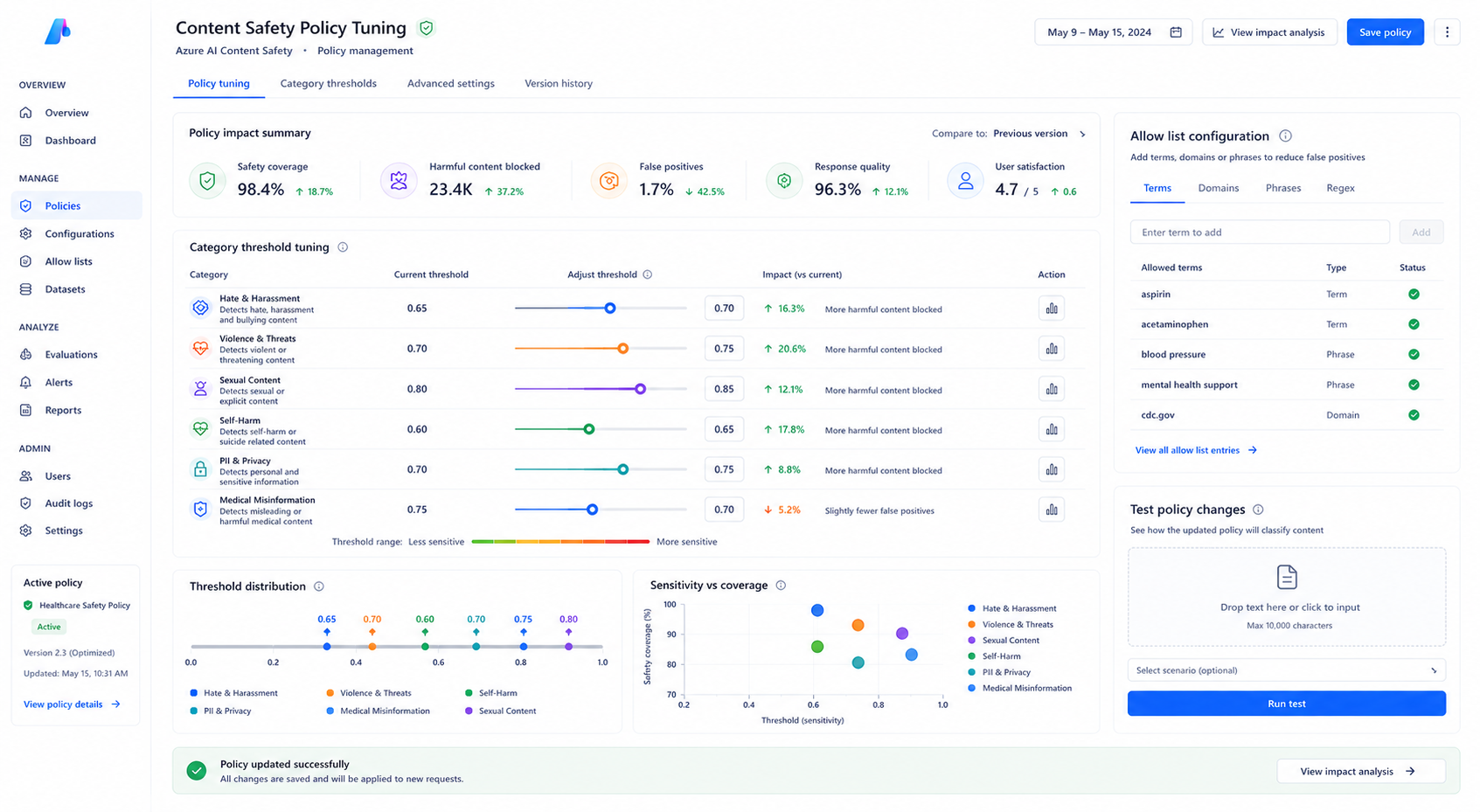Click the Medical Misinformation 0.70 threshold box

click(x=724, y=510)
